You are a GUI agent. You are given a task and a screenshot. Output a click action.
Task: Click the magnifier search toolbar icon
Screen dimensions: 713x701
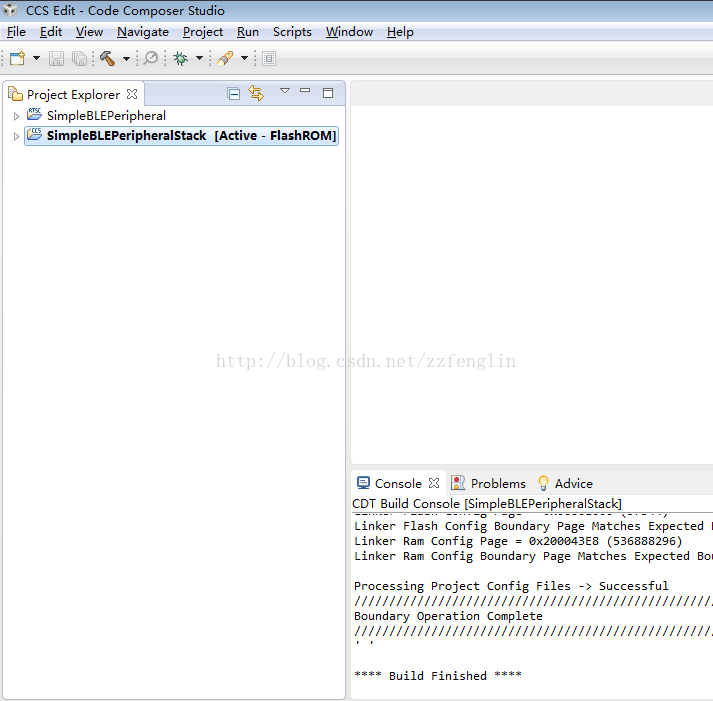point(151,58)
